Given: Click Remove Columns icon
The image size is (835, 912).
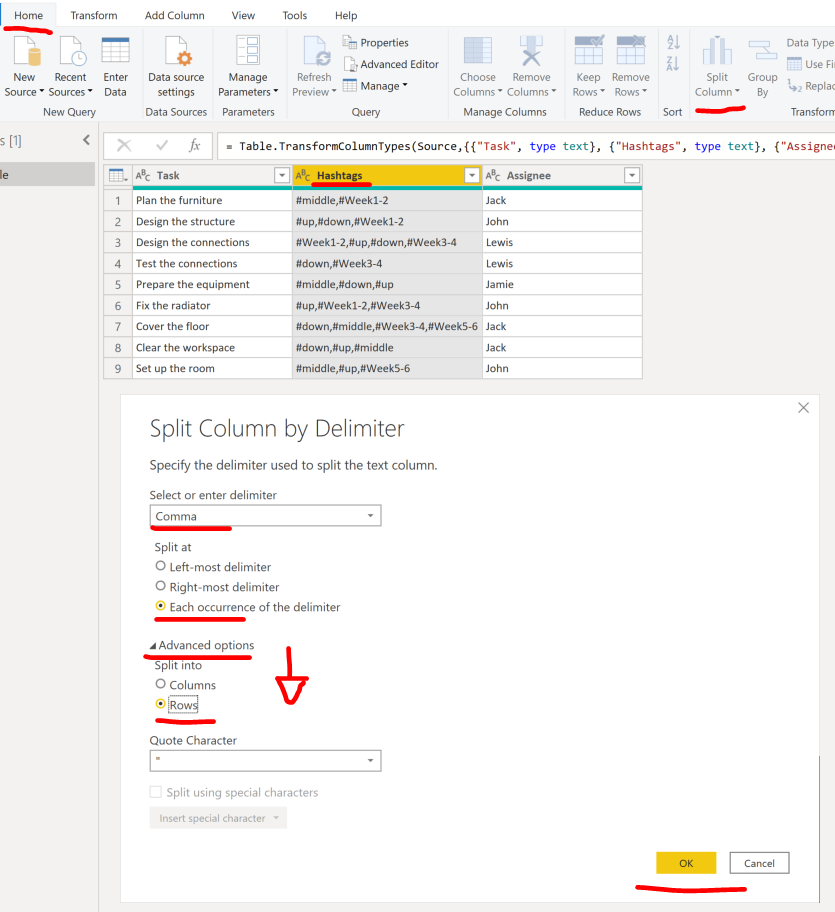Looking at the screenshot, I should click(x=531, y=51).
